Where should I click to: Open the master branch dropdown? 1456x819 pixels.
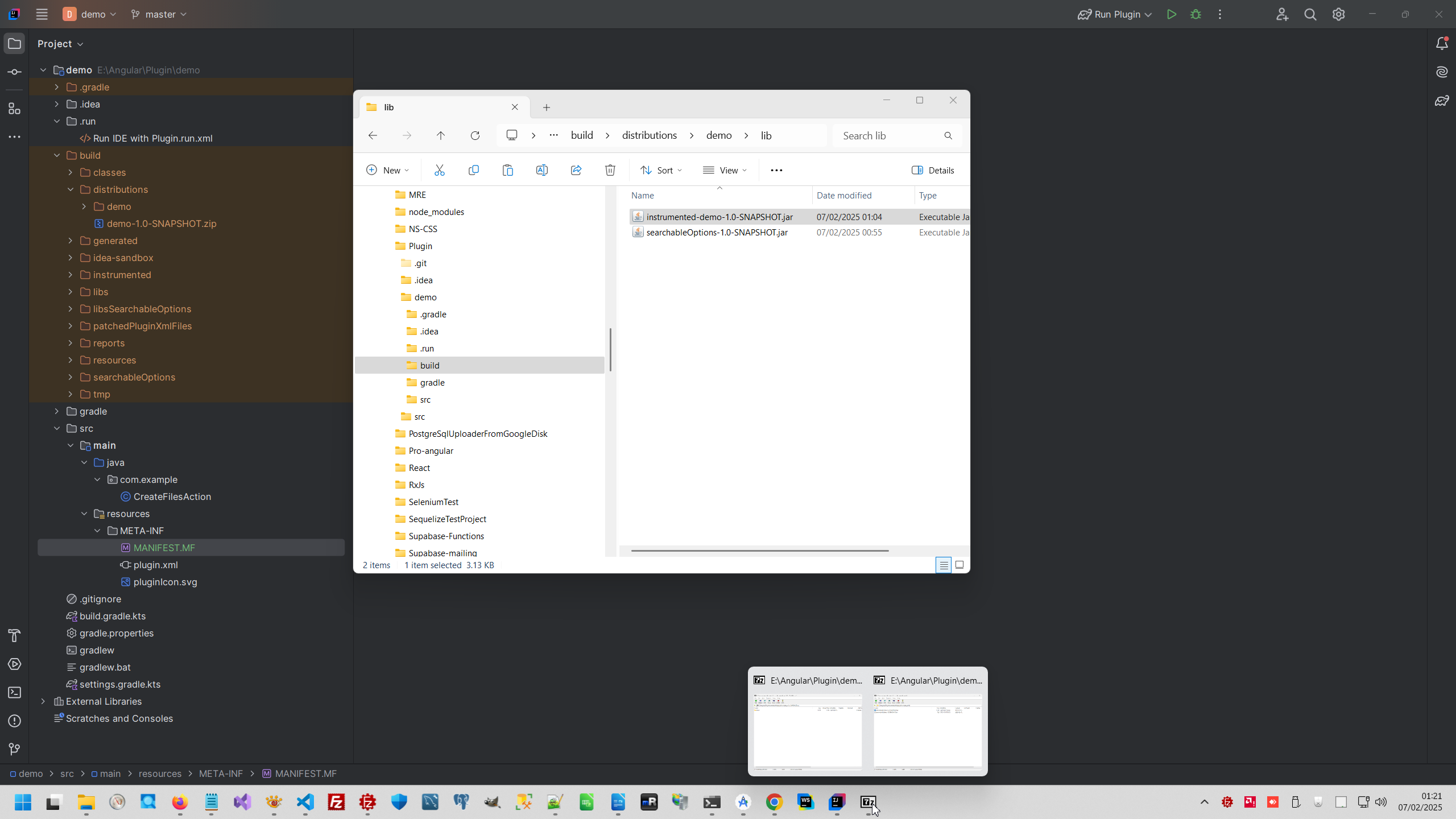(x=159, y=15)
